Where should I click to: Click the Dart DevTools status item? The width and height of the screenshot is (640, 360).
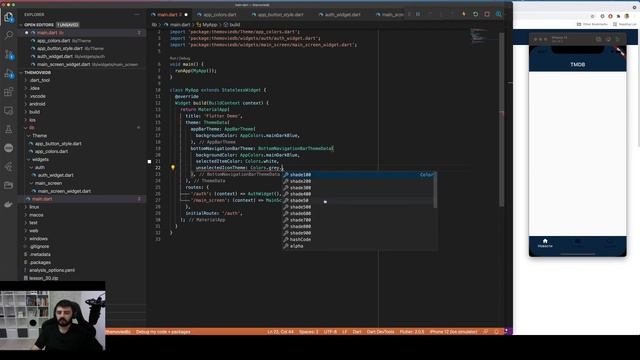pyautogui.click(x=380, y=332)
